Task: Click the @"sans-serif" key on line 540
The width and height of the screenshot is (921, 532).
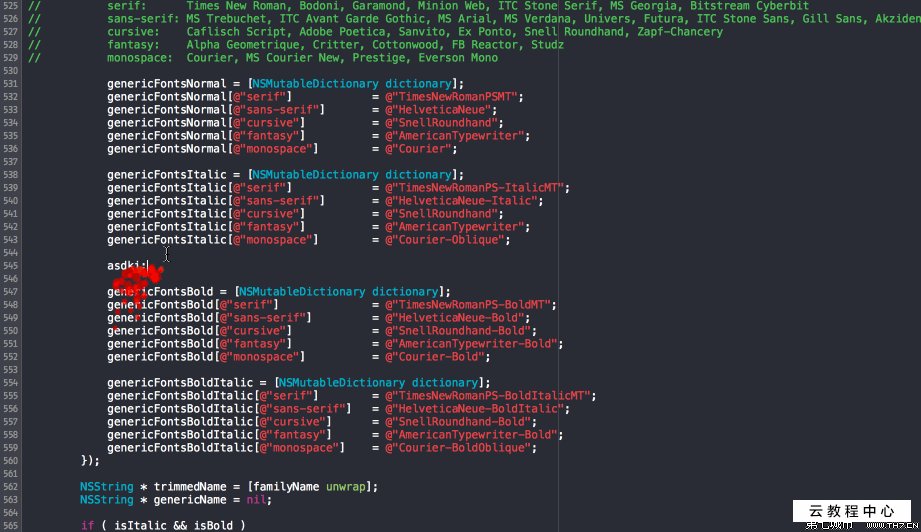Action: [x=275, y=200]
